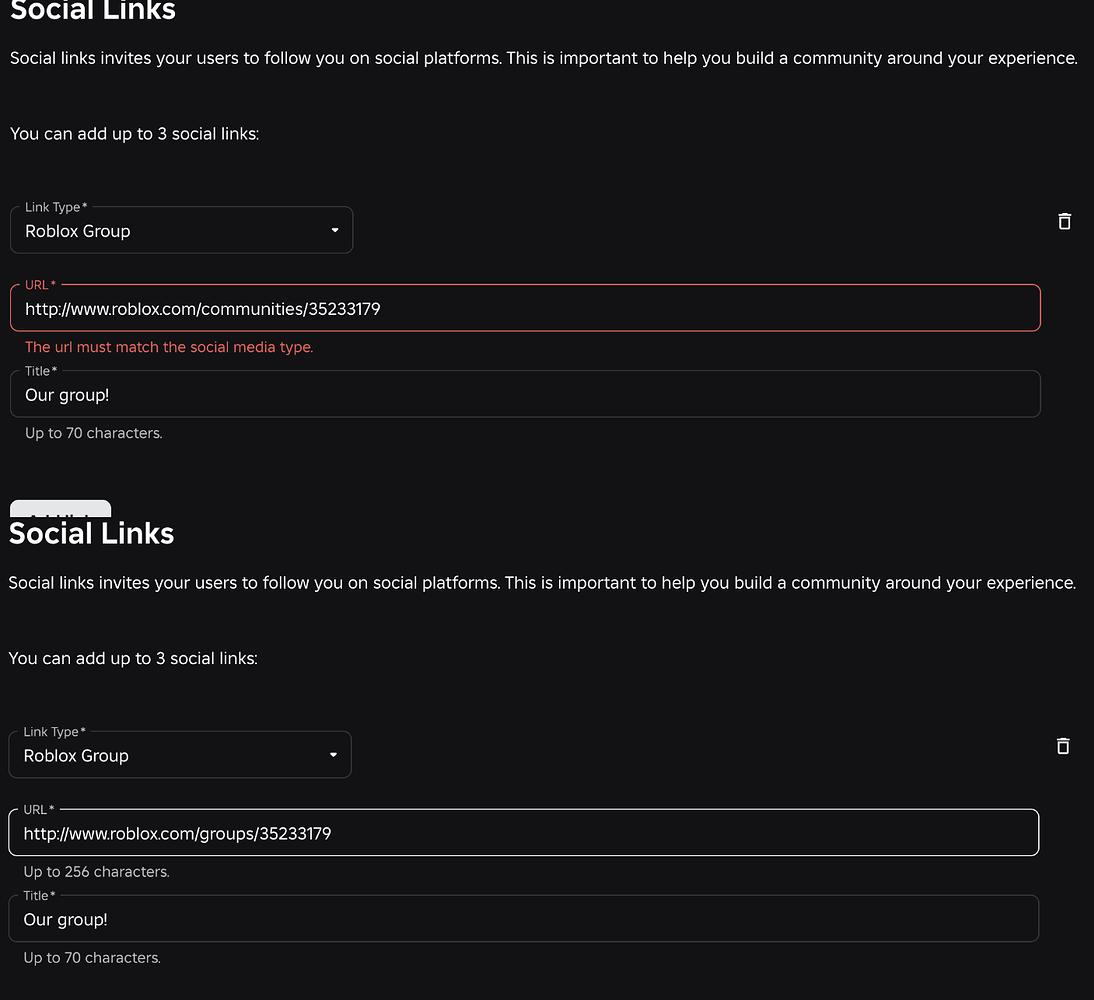Viewport: 1094px width, 1000px height.
Task: Click the second Title input field
Action: pos(523,918)
